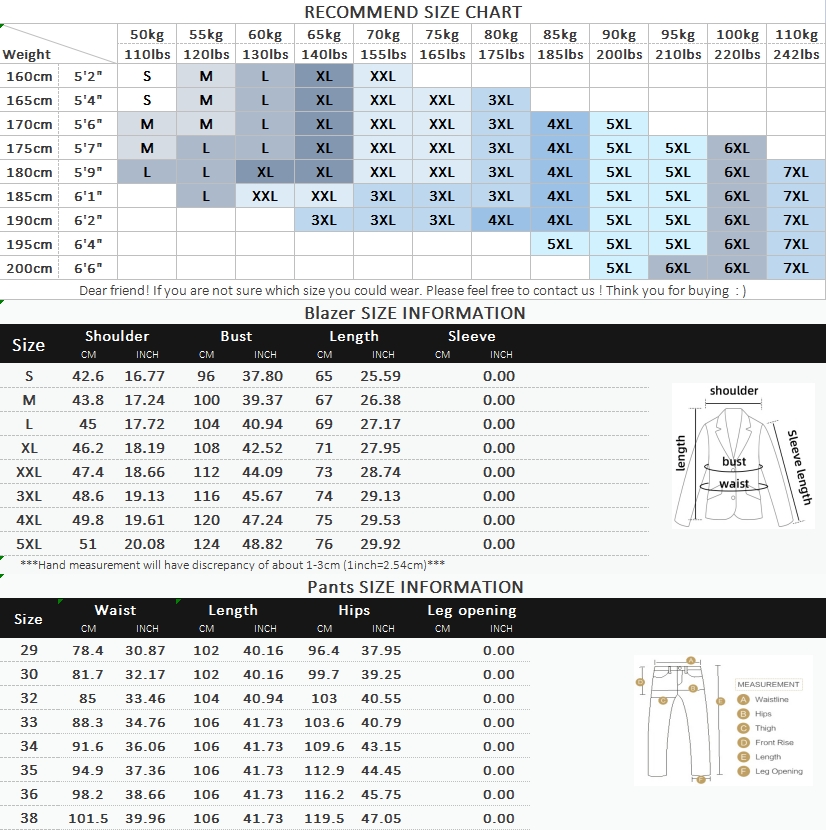The height and width of the screenshot is (830, 826).
Task: Click the Leg opening header in the Pants table
Action: click(472, 610)
